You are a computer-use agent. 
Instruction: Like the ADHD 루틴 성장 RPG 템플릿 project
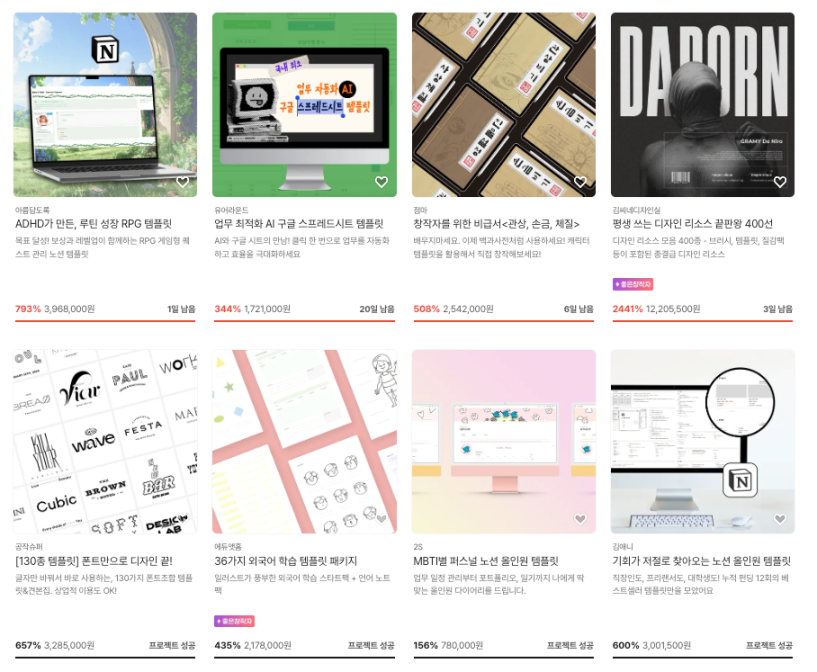click(x=182, y=182)
